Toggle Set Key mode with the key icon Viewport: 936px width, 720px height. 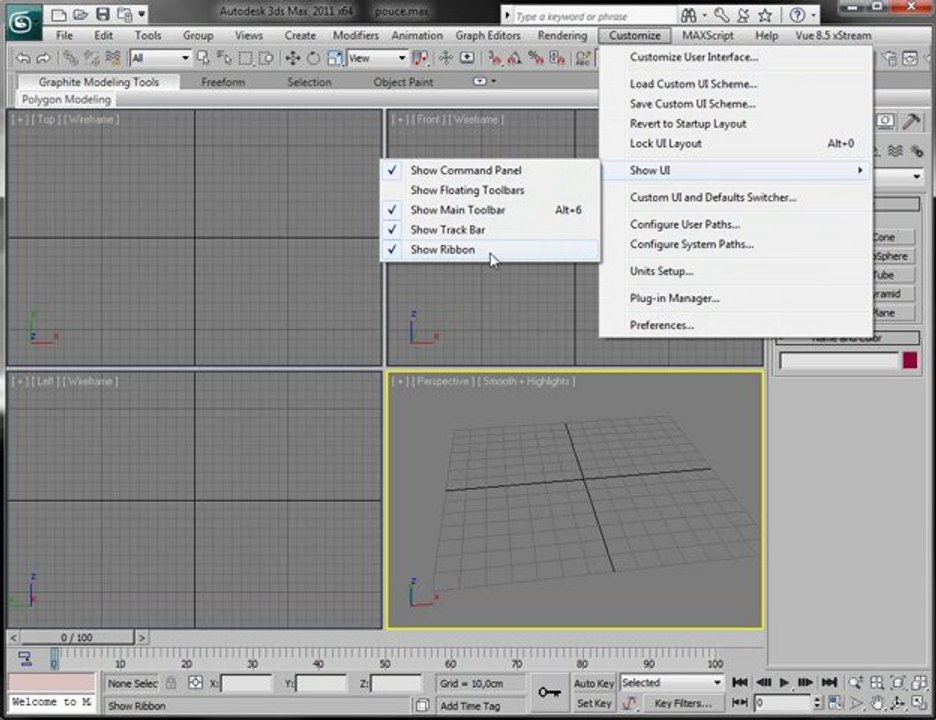(549, 693)
